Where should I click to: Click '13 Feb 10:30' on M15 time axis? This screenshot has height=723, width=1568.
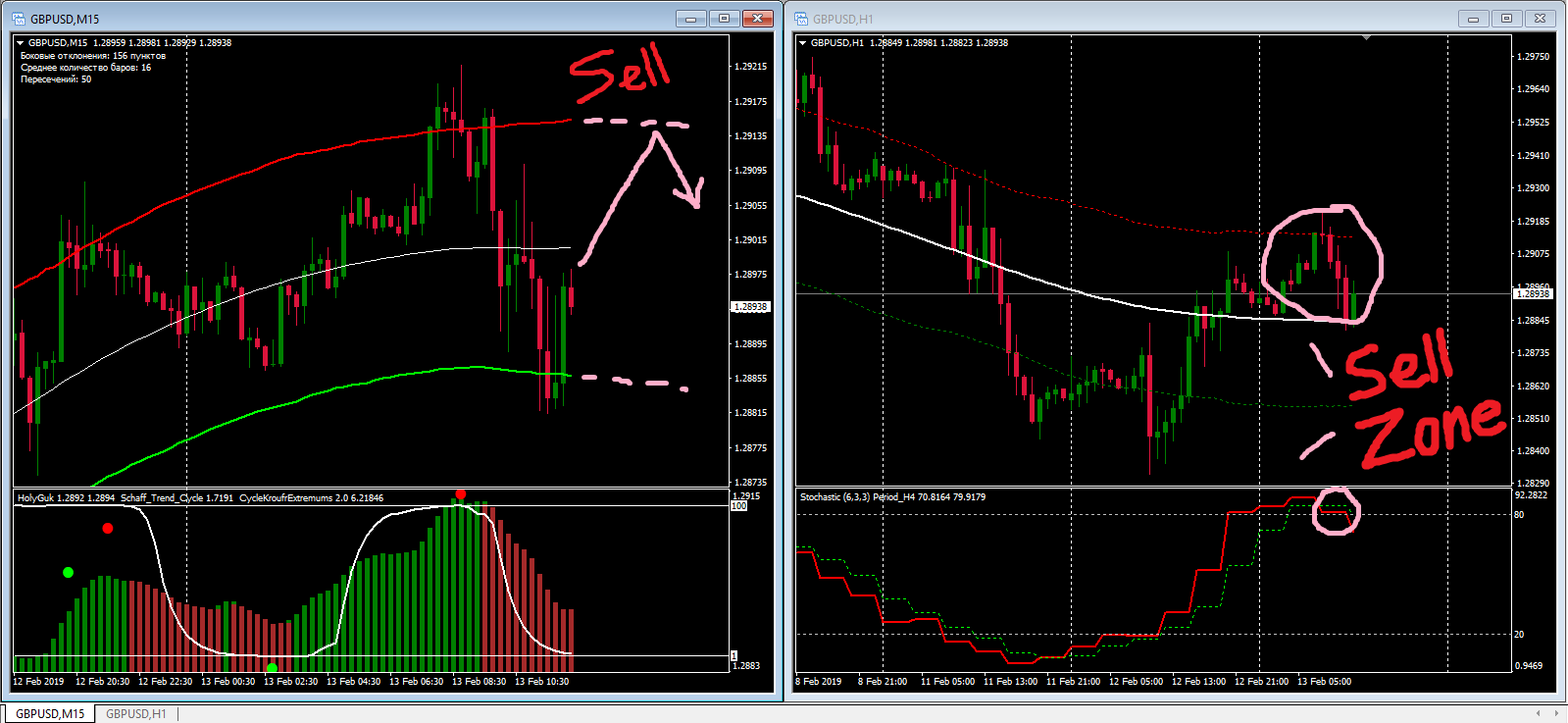[541, 681]
